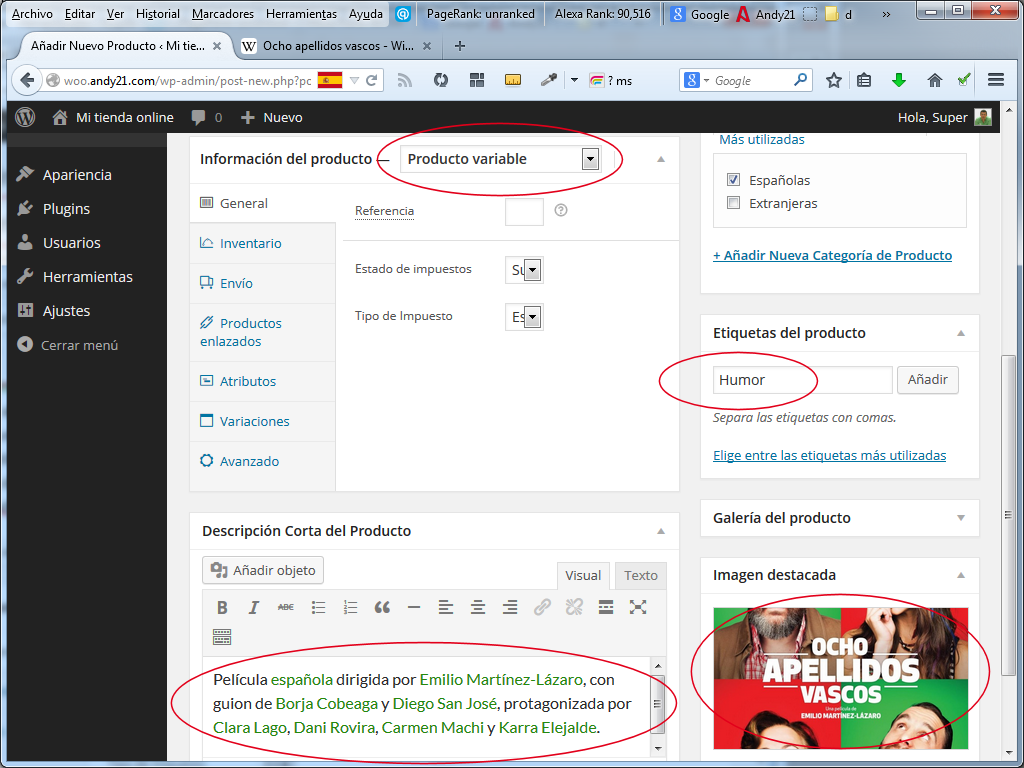Click the WordPress logo in admin bar
Viewport: 1024px width, 768px height.
point(25,118)
